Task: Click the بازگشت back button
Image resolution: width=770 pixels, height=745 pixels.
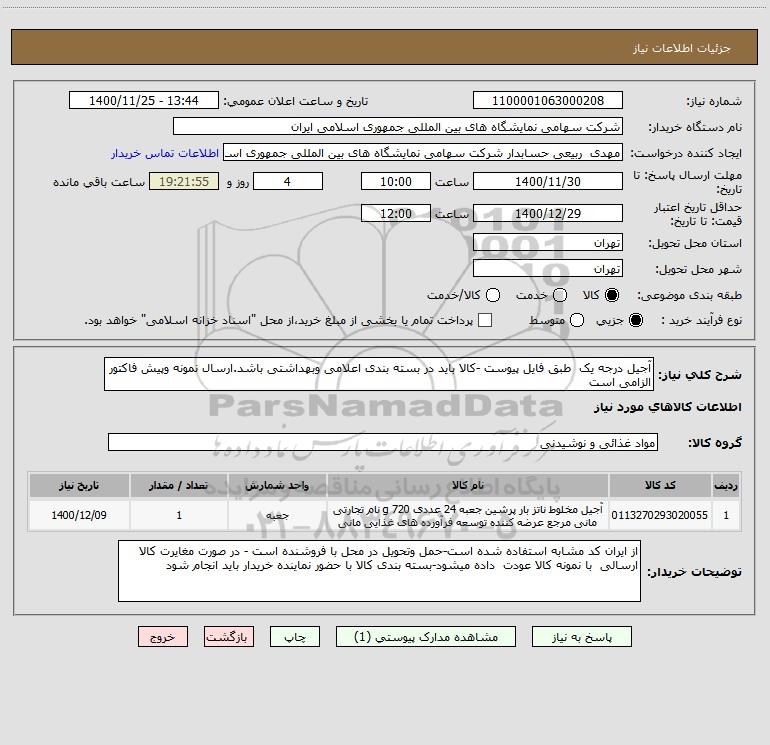Action: 229,637
